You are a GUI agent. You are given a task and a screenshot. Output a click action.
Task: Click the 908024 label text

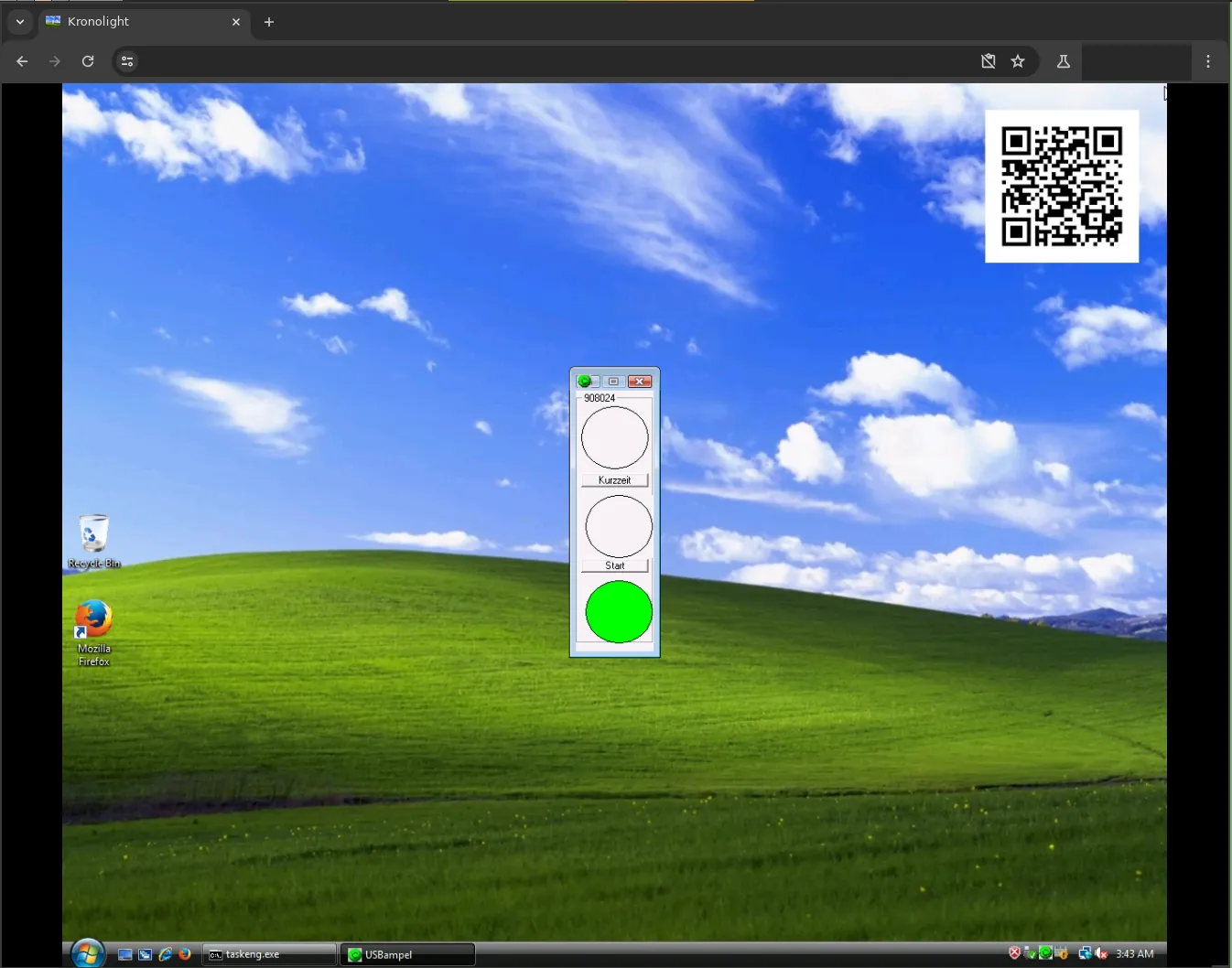600,398
